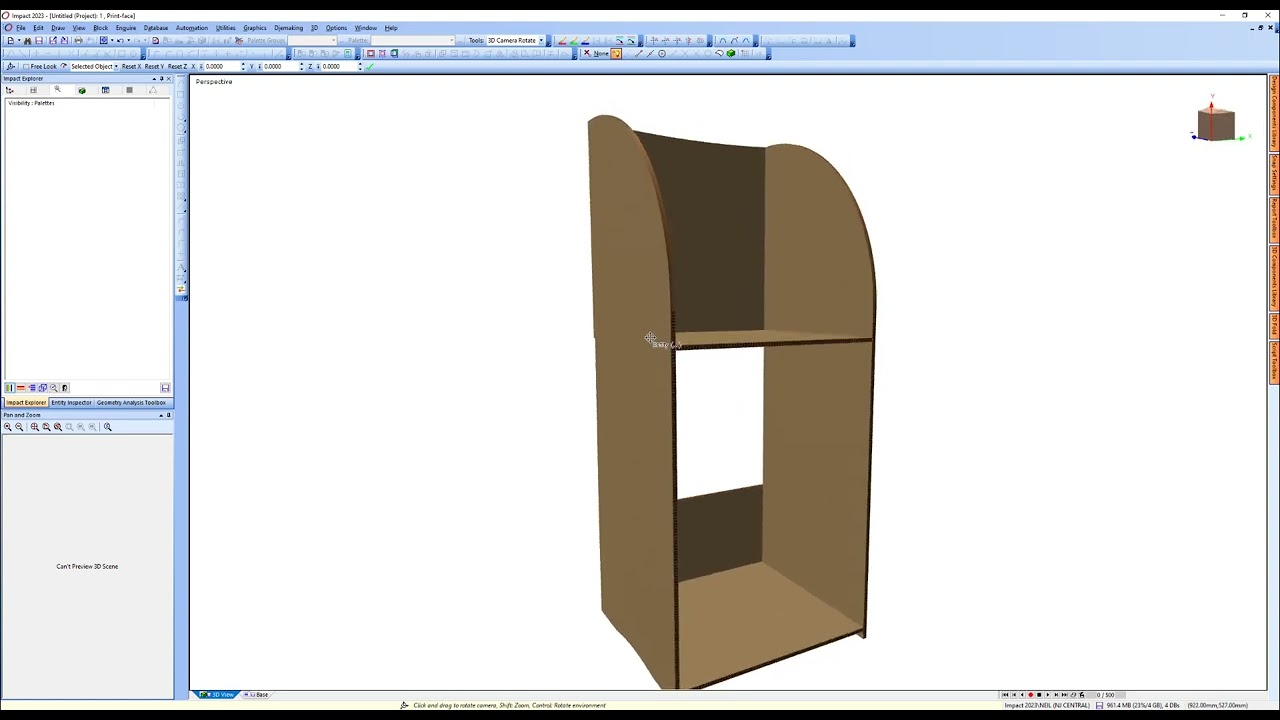This screenshot has width=1280, height=720.
Task: Select the Impact Explorer tab
Action: (26, 403)
